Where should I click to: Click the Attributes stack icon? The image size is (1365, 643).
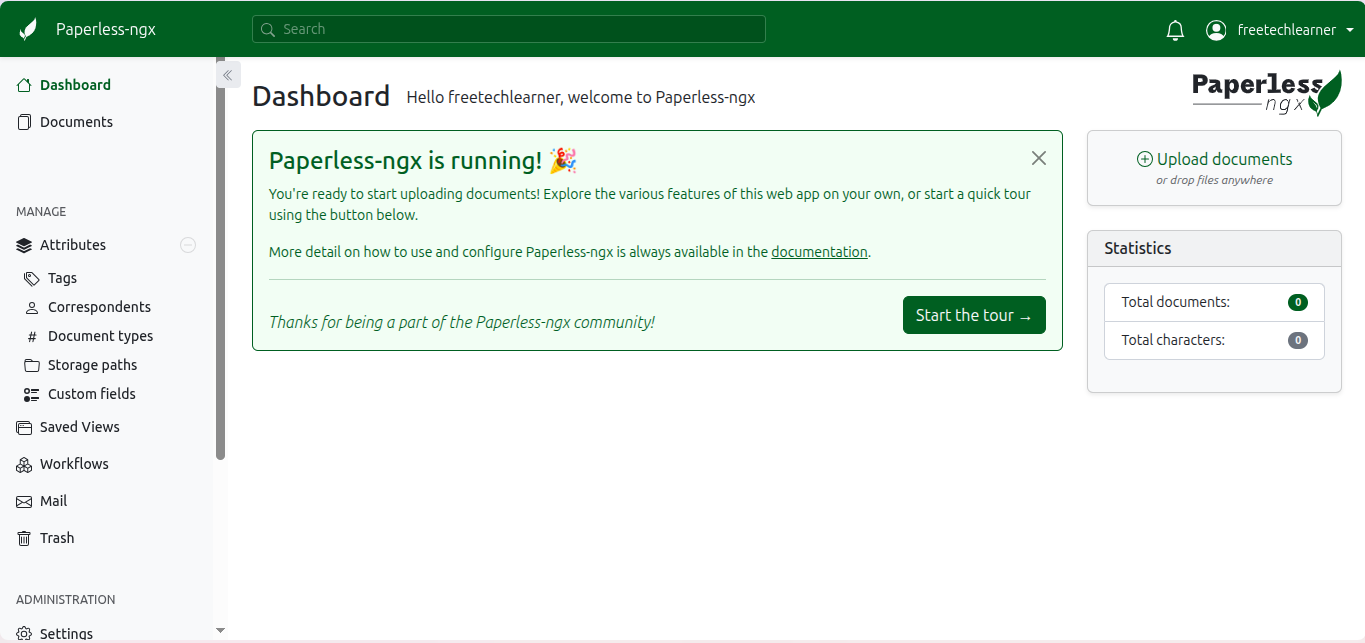(x=25, y=245)
